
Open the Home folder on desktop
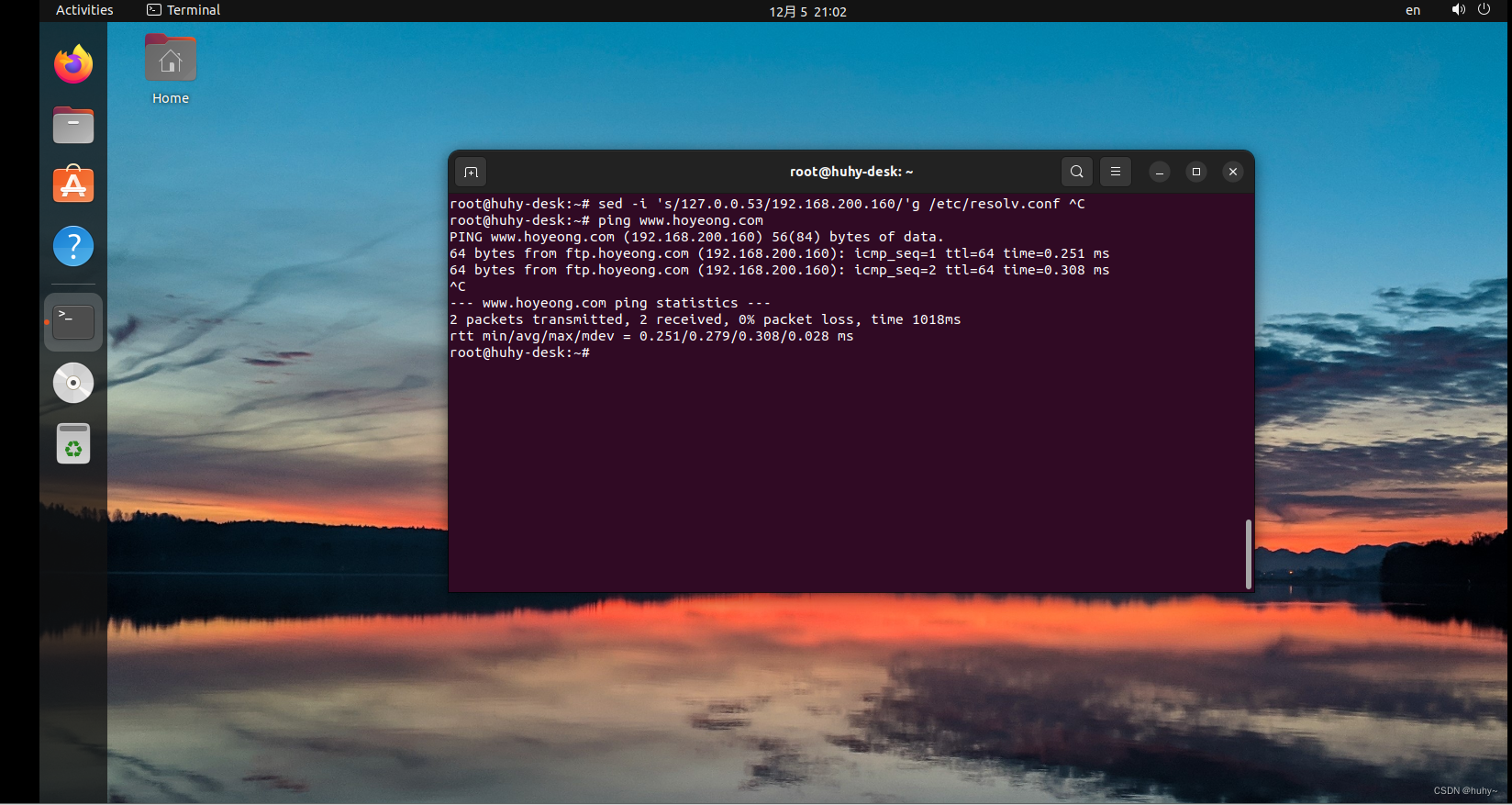pos(171,70)
